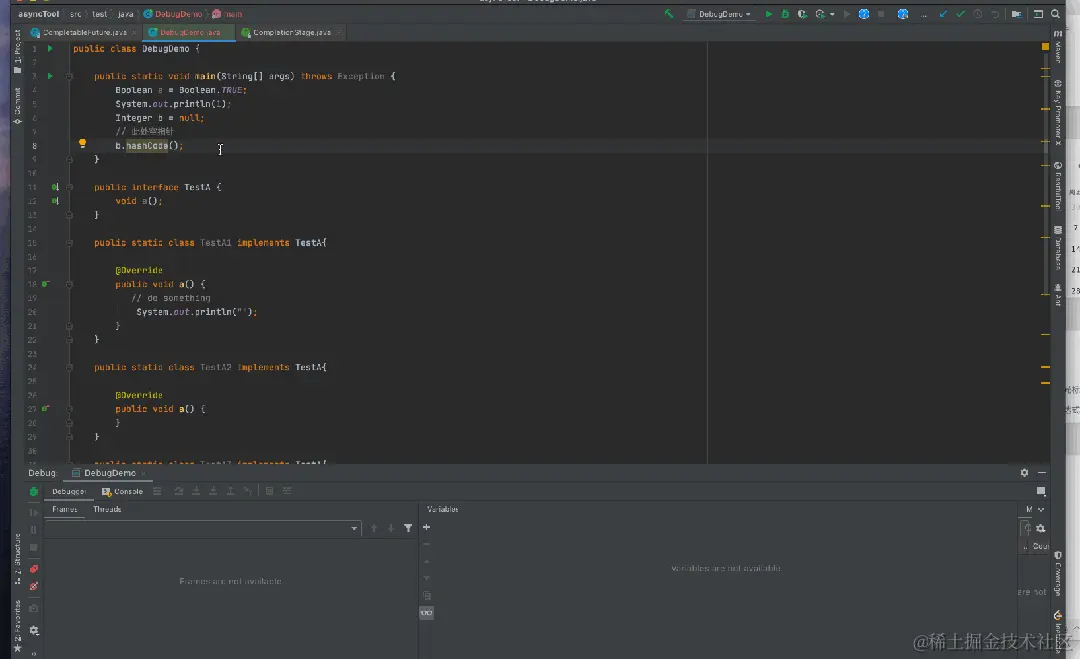
Task: Open Search Everywhere magnifier icon
Action: click(x=1055, y=14)
